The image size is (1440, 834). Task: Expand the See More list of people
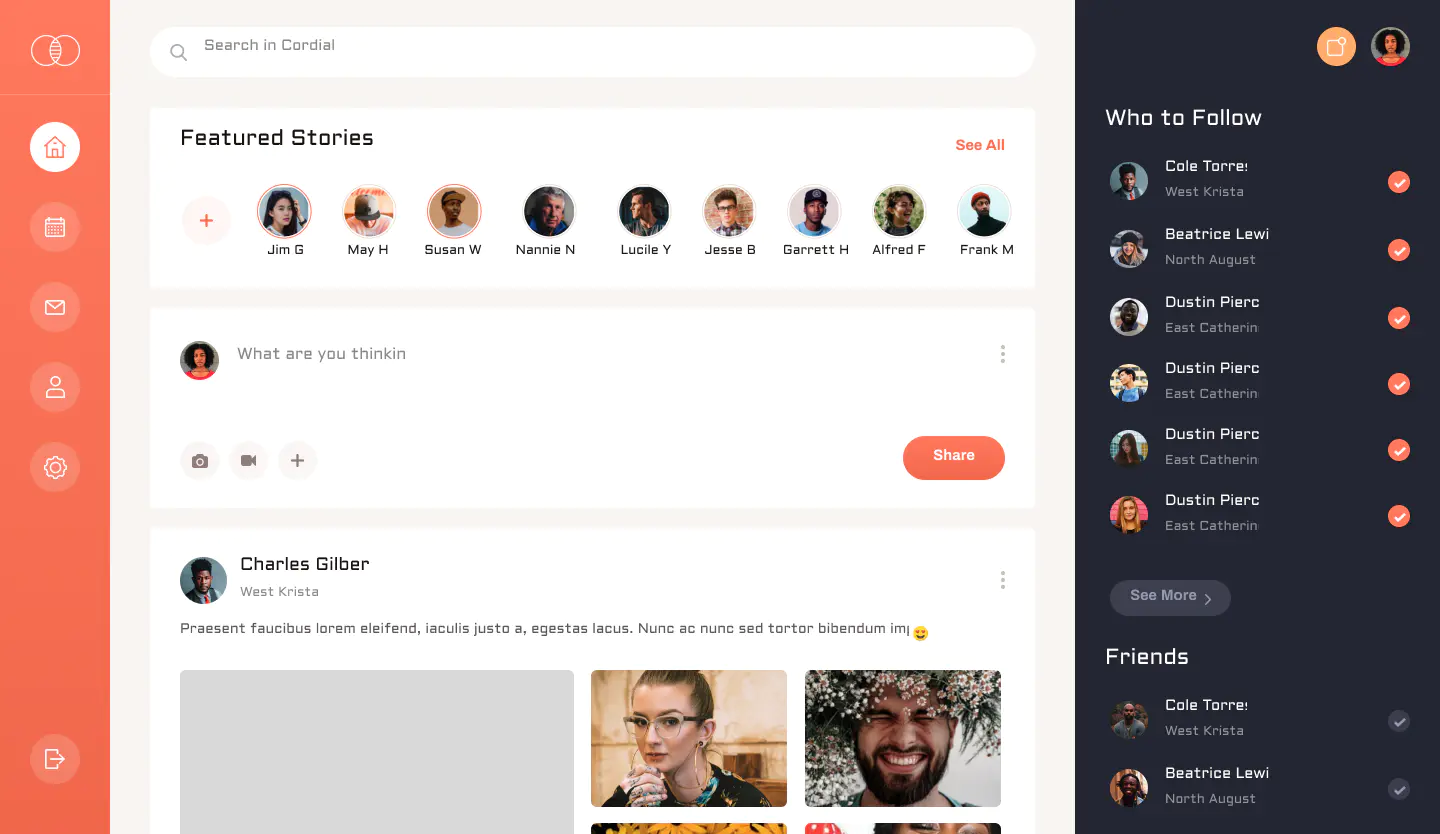(x=1170, y=598)
